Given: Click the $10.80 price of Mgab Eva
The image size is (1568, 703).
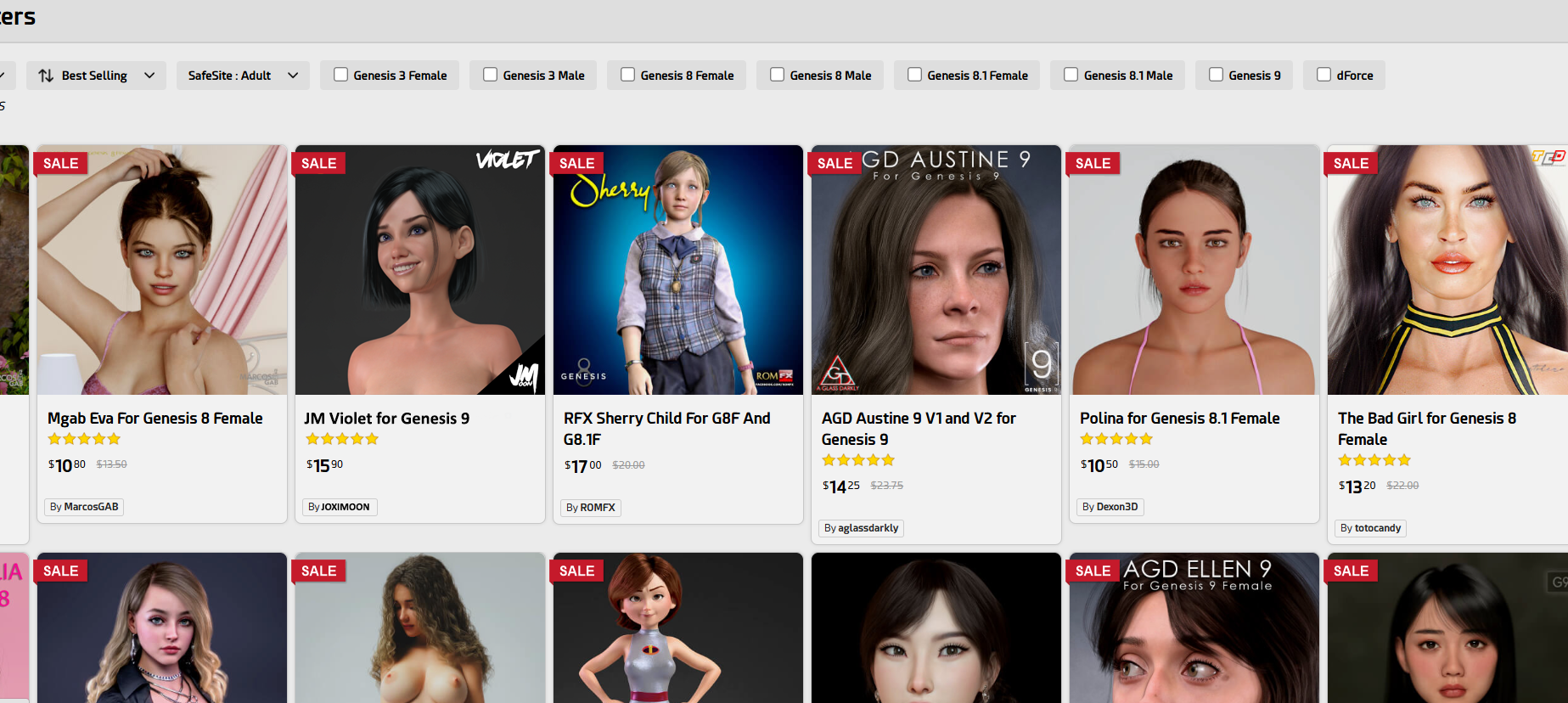Looking at the screenshot, I should pos(67,464).
